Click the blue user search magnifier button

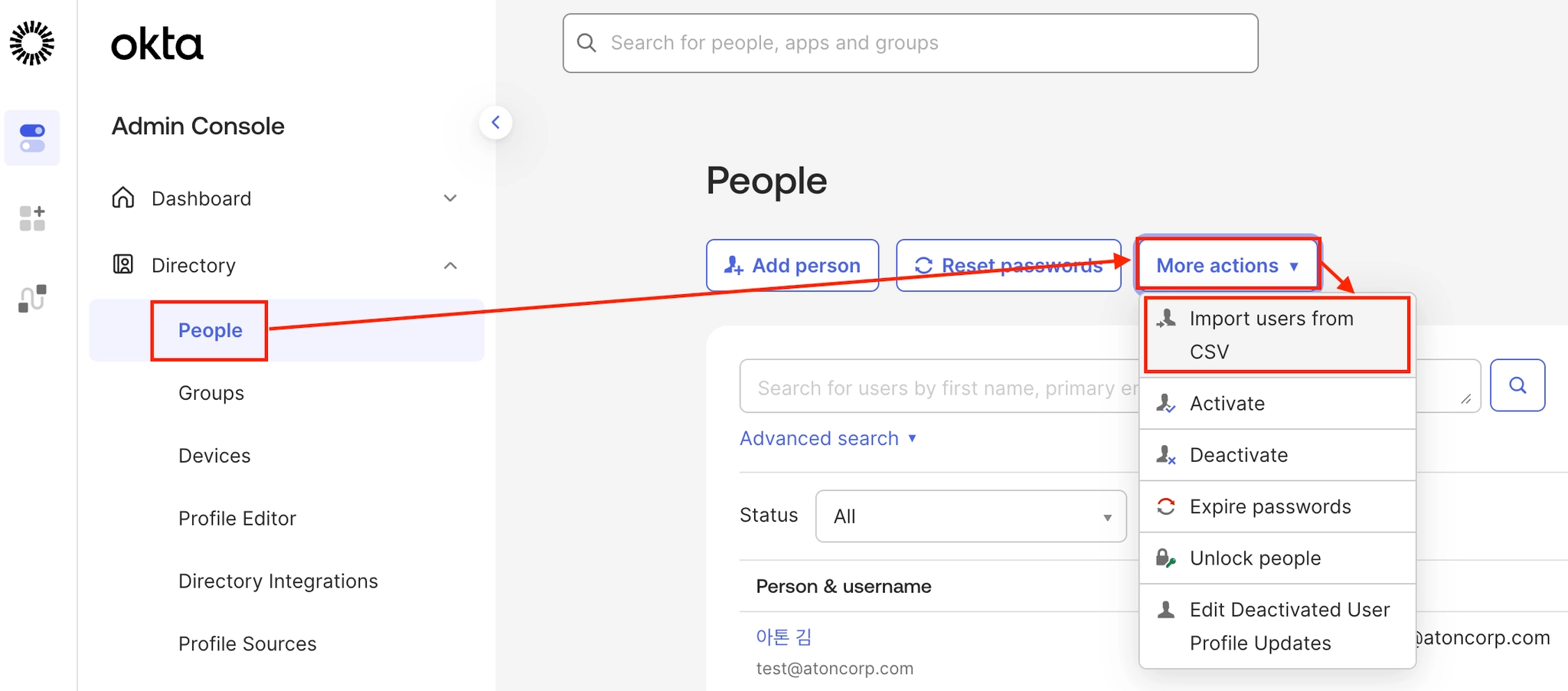(1517, 385)
